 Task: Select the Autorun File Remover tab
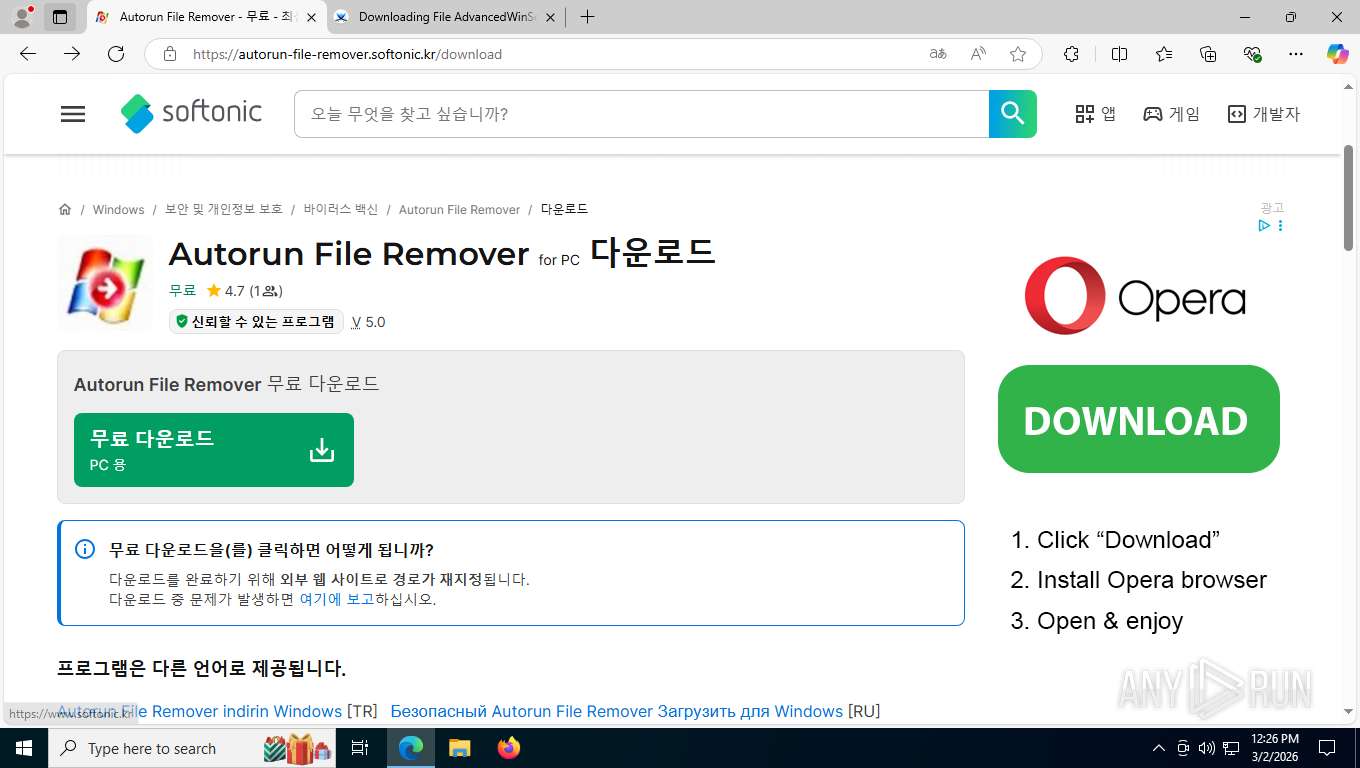click(x=206, y=17)
